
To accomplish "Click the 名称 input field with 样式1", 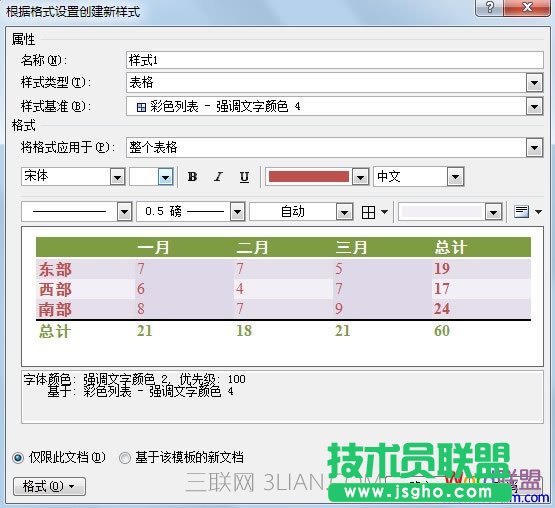I will [x=334, y=60].
